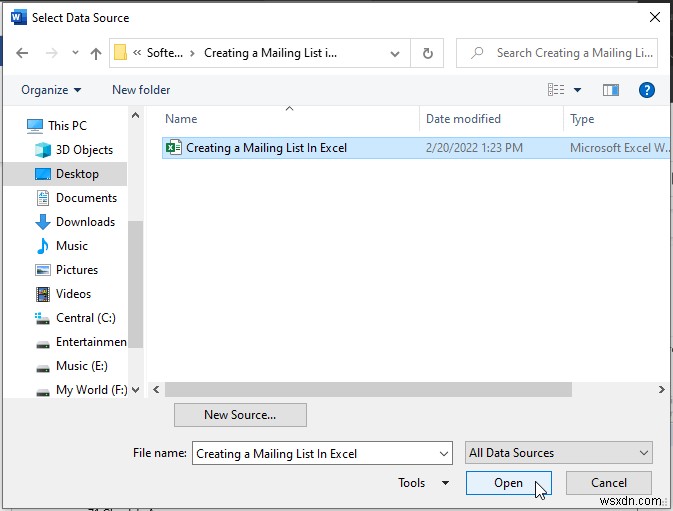This screenshot has width=673, height=511.
Task: Click the navigation pane scrollbar thumb
Action: [x=135, y=284]
